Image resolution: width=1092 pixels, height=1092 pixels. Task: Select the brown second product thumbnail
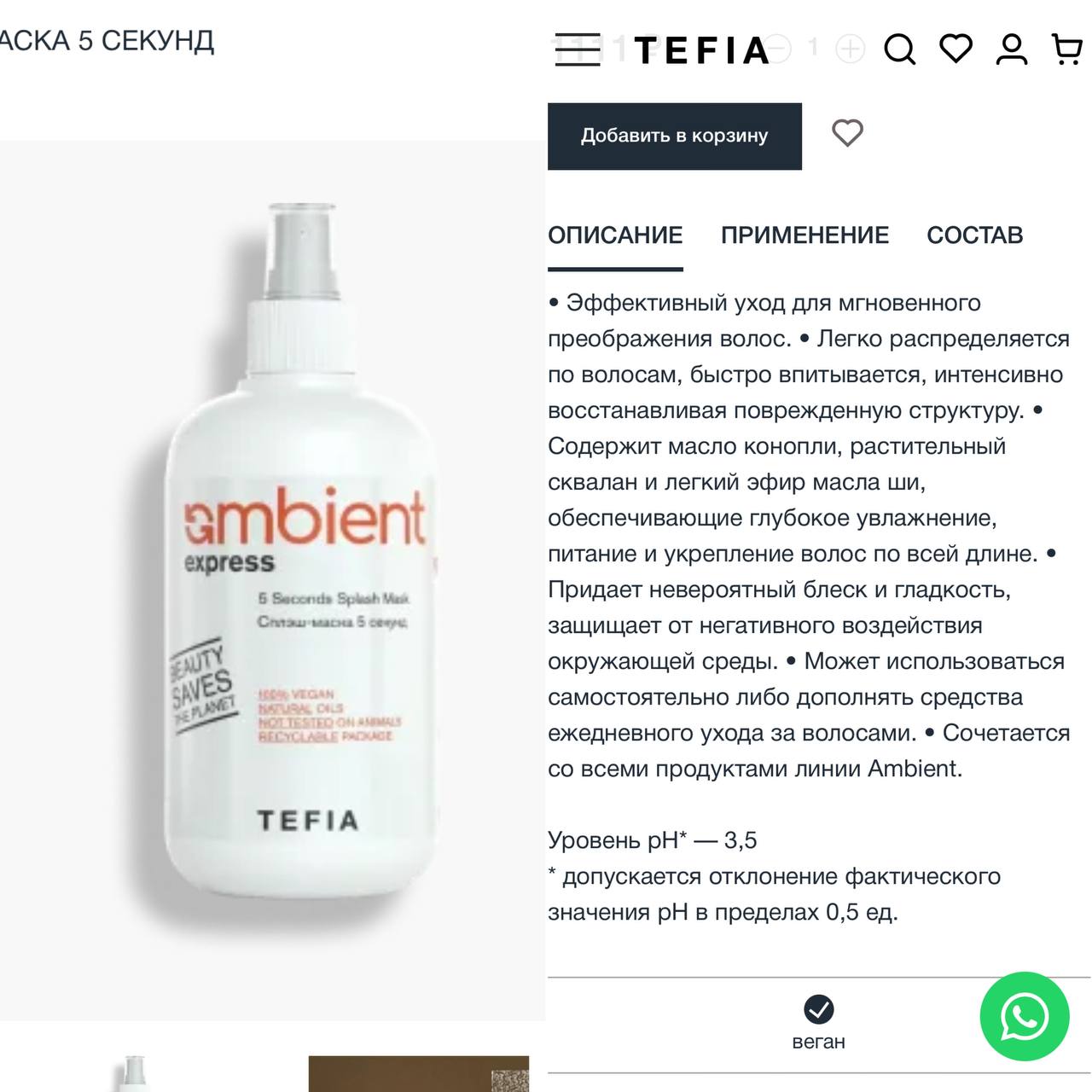tap(419, 1073)
